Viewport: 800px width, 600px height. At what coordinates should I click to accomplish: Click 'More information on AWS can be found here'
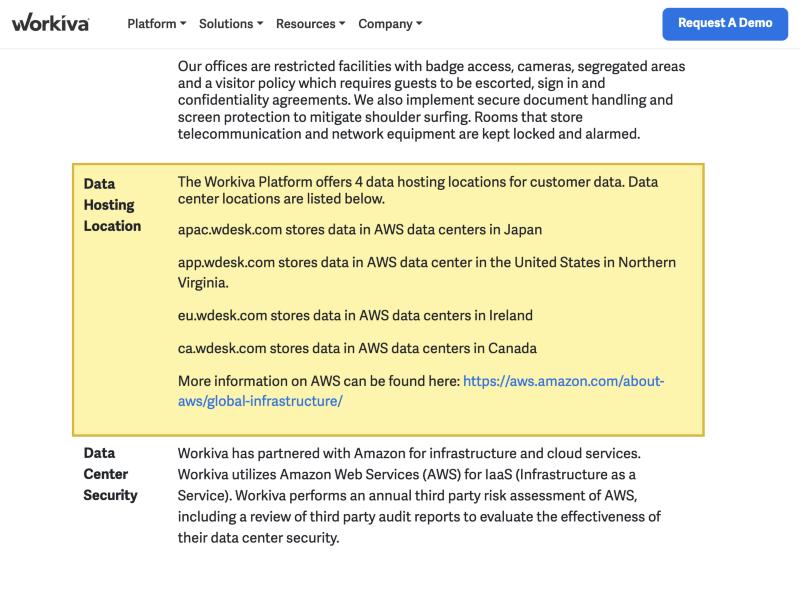pyautogui.click(x=319, y=381)
